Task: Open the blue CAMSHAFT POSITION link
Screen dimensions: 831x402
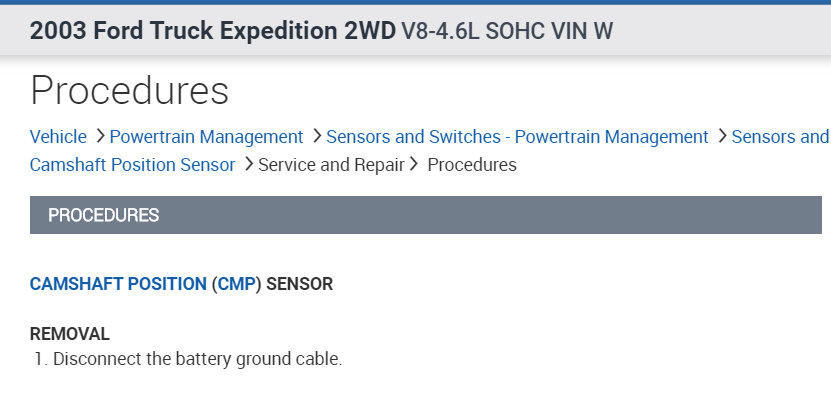Action: pyautogui.click(x=118, y=284)
